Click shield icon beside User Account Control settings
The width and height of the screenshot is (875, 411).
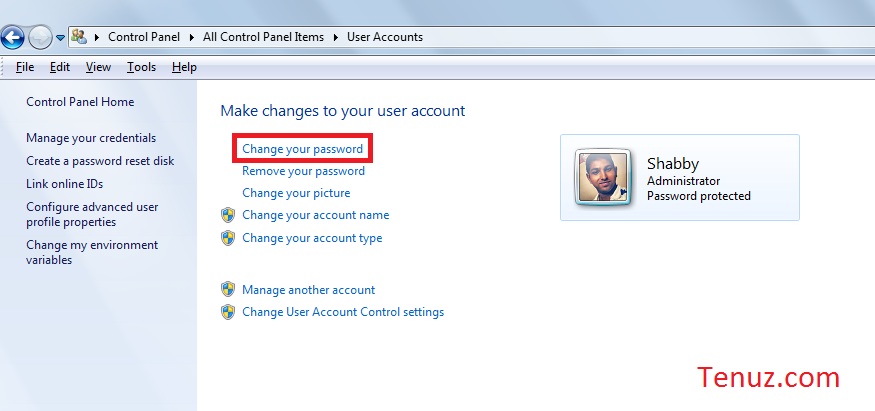(x=228, y=312)
